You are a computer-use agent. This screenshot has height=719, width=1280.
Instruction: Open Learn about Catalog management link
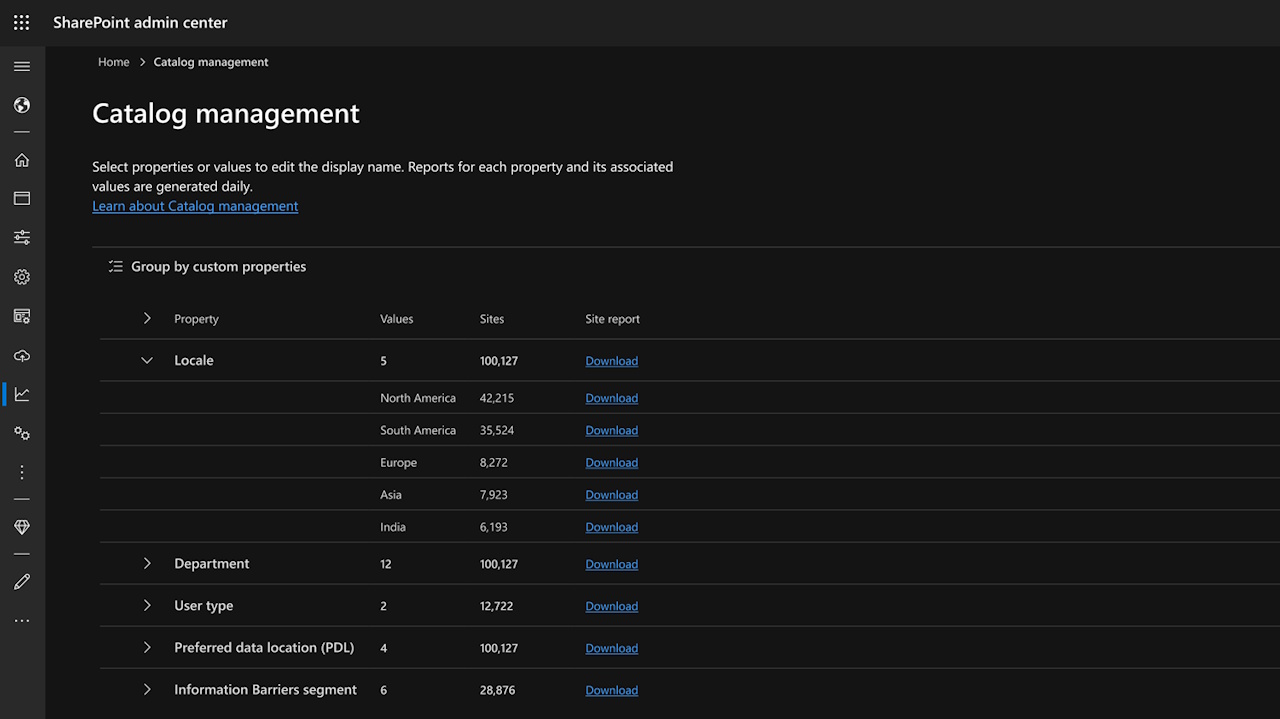click(x=195, y=206)
